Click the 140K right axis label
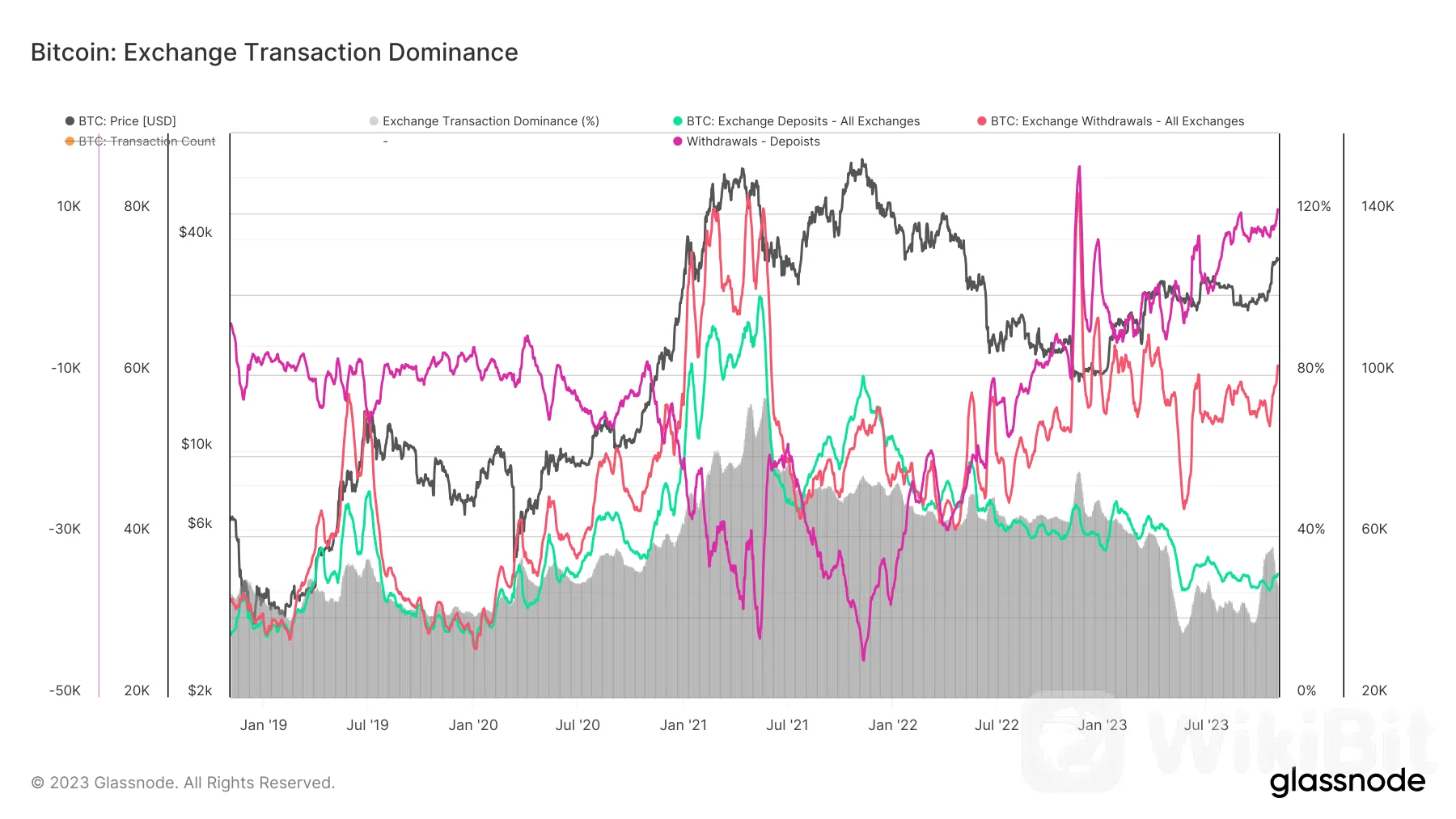The image size is (1456, 819). pyautogui.click(x=1378, y=207)
